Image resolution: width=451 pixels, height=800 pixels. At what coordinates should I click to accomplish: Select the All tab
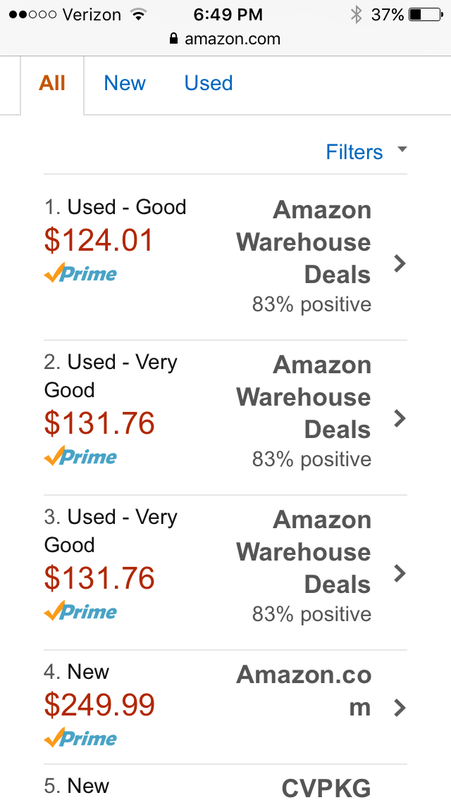52,83
